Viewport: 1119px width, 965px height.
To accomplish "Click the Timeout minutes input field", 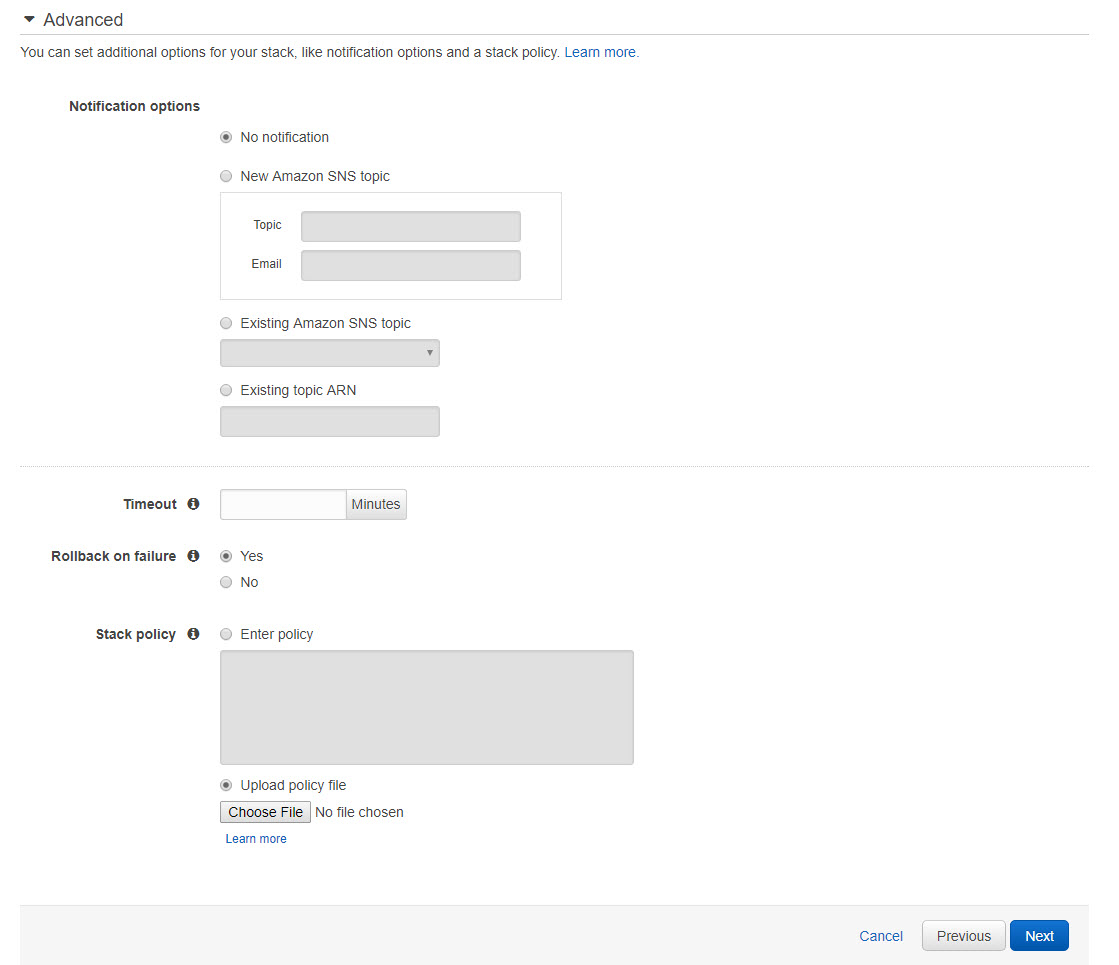I will pyautogui.click(x=283, y=504).
